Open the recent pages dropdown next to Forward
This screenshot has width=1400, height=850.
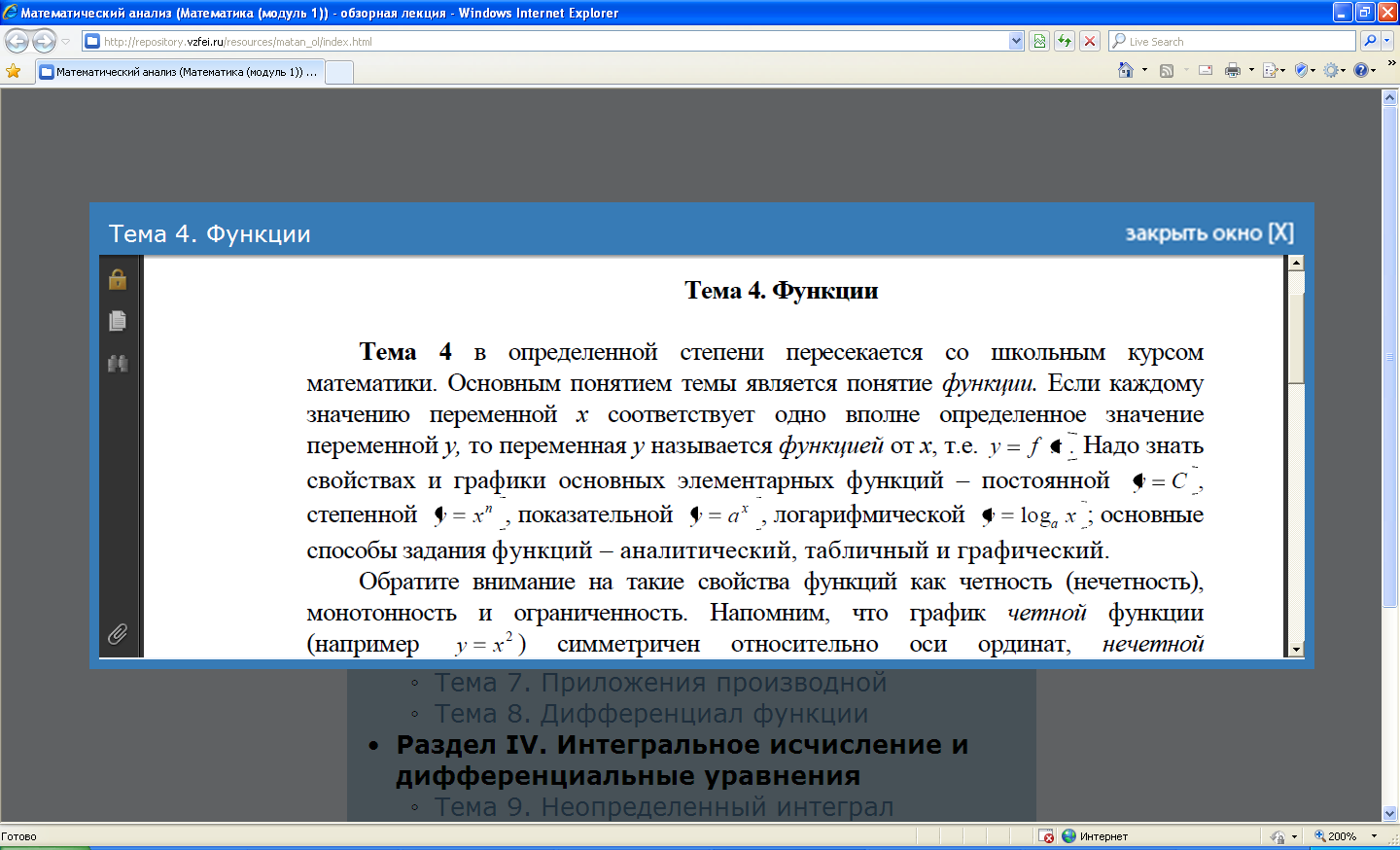(66, 42)
